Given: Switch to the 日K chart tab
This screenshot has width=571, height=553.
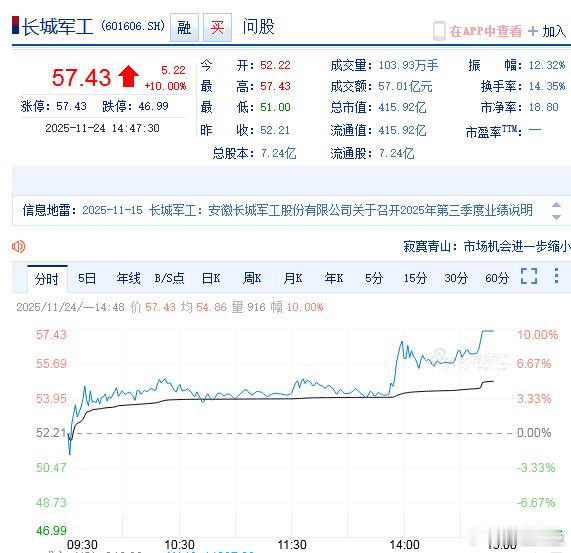Looking at the screenshot, I should (211, 279).
